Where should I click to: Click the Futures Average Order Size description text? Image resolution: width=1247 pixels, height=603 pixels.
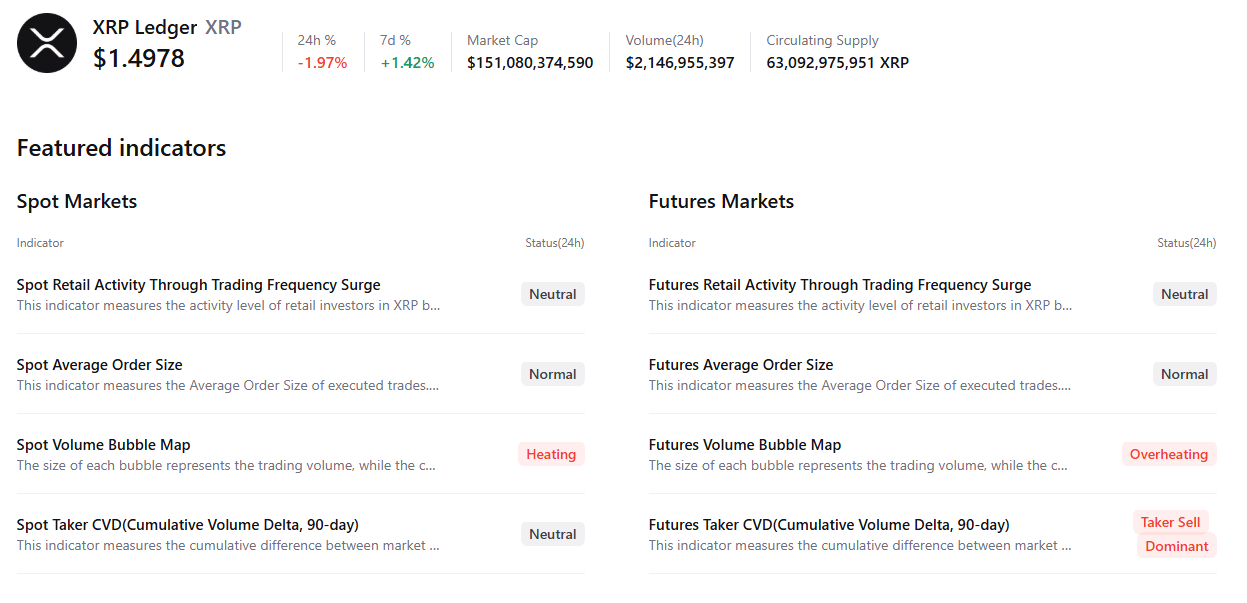(x=860, y=385)
